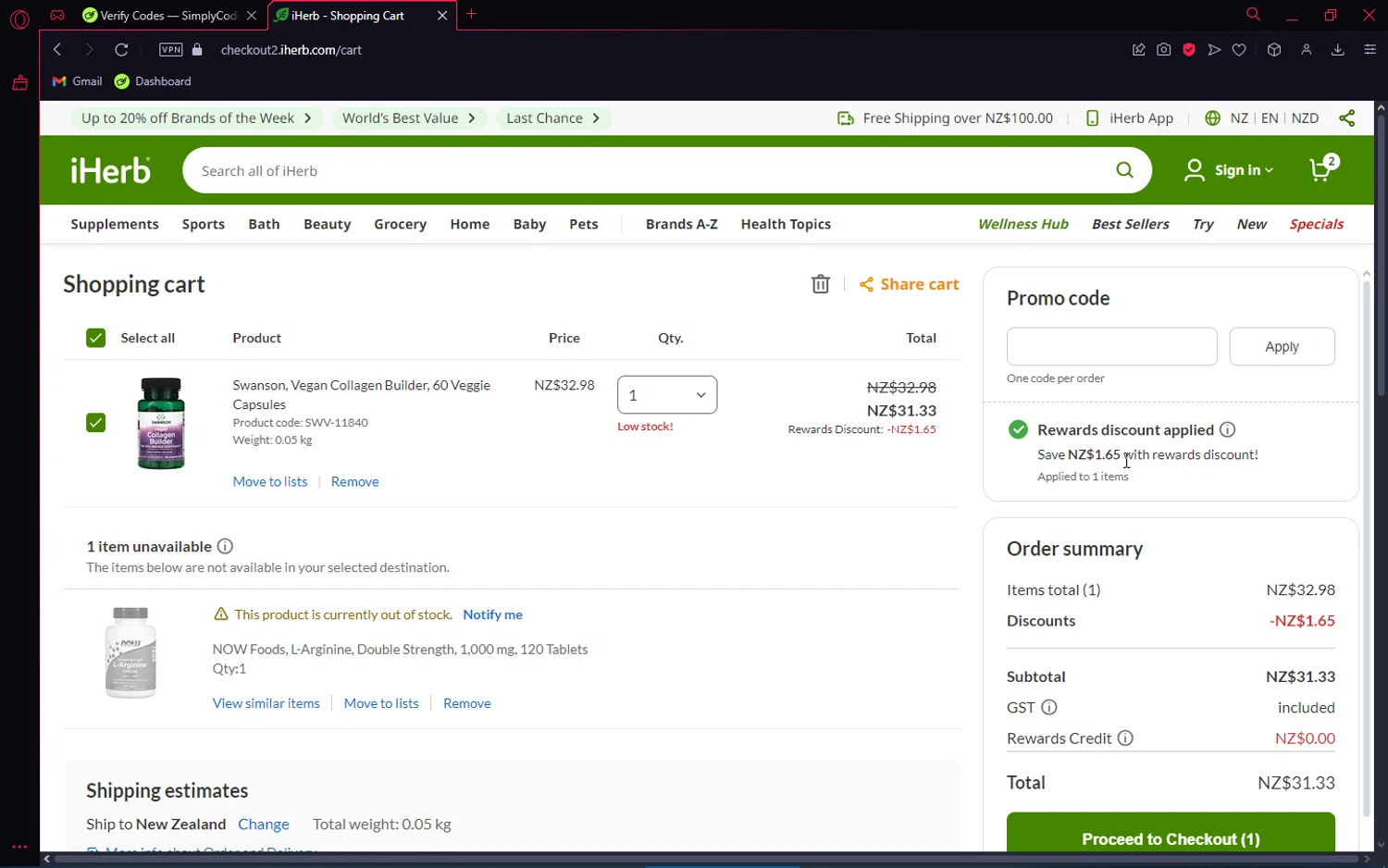This screenshot has width=1388, height=868.
Task: Open the Opera menu icon
Action: click(x=19, y=19)
